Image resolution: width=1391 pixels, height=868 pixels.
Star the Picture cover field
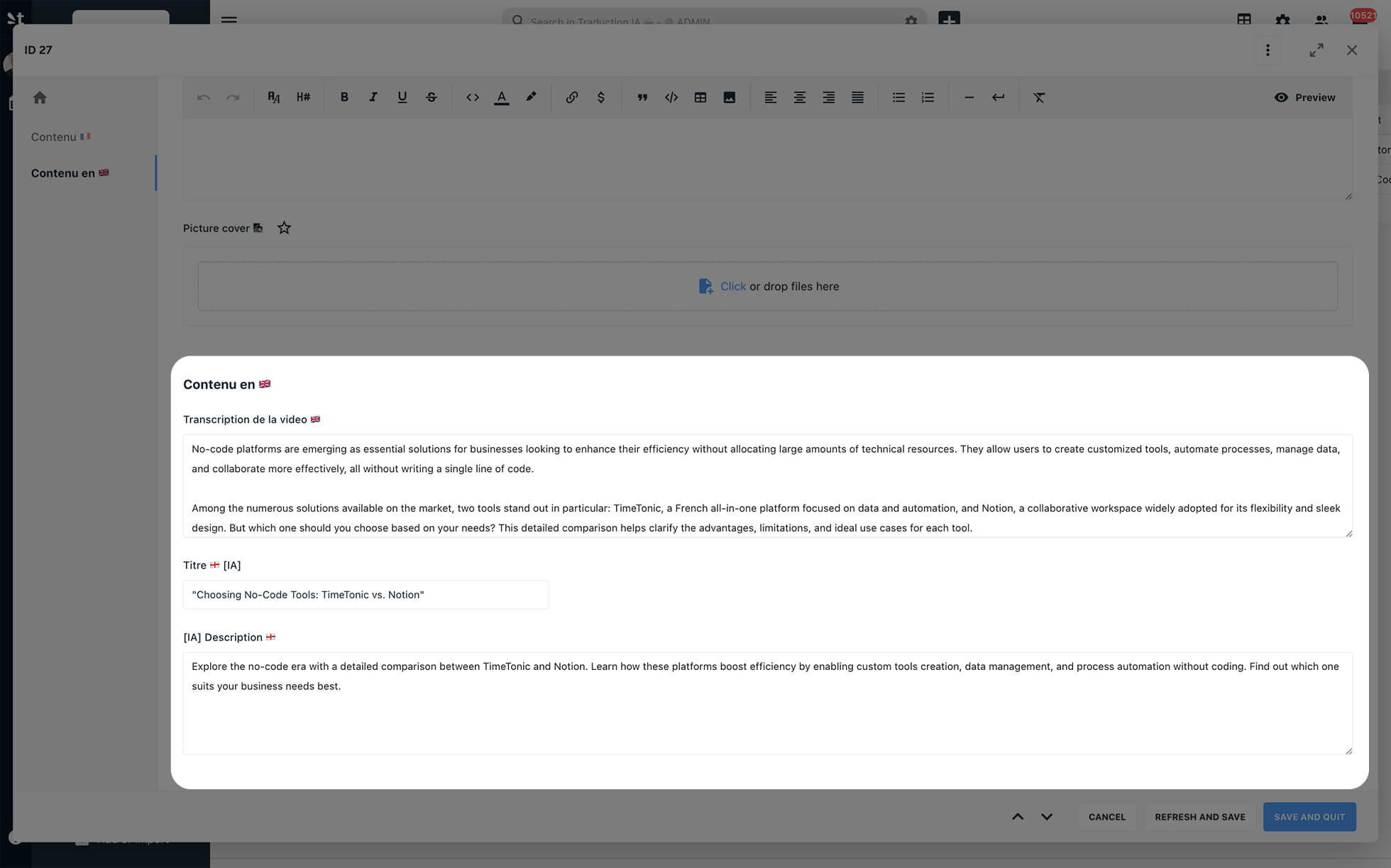284,228
